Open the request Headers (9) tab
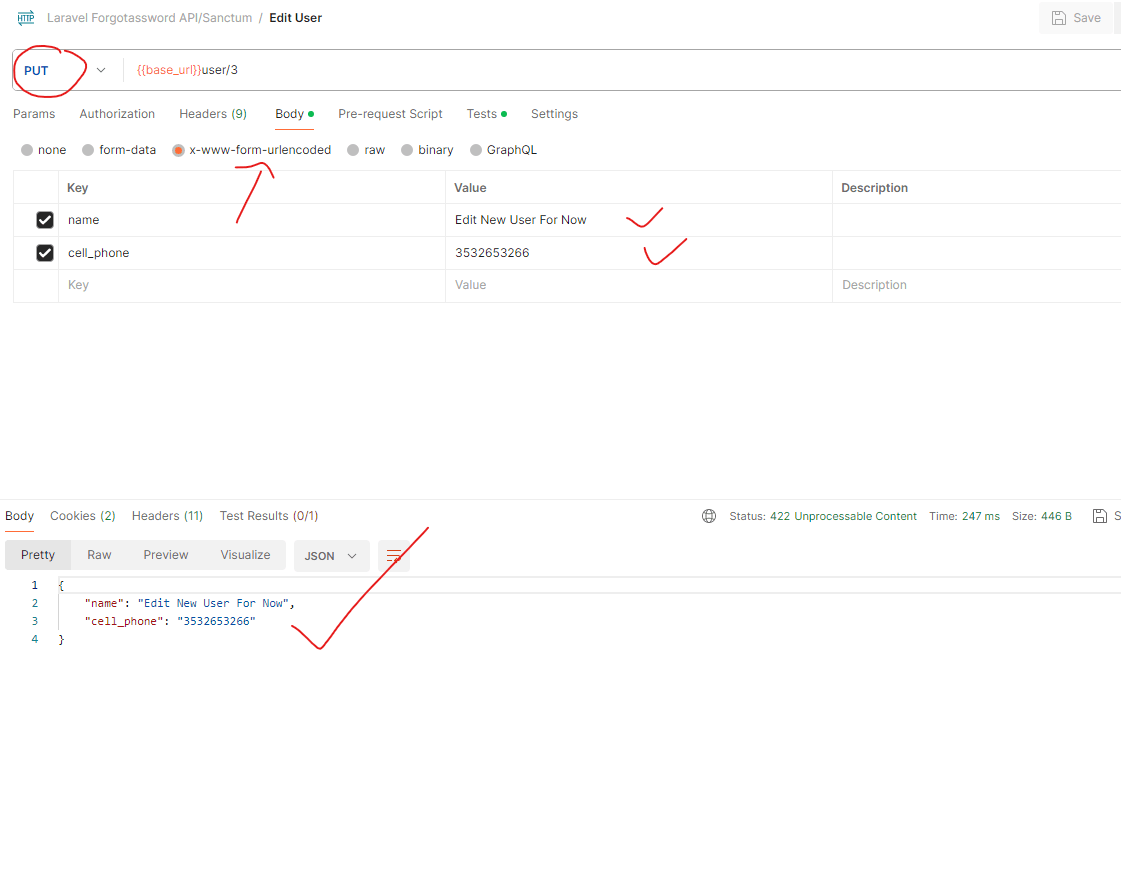Screen dimensions: 1121x896 click(213, 114)
